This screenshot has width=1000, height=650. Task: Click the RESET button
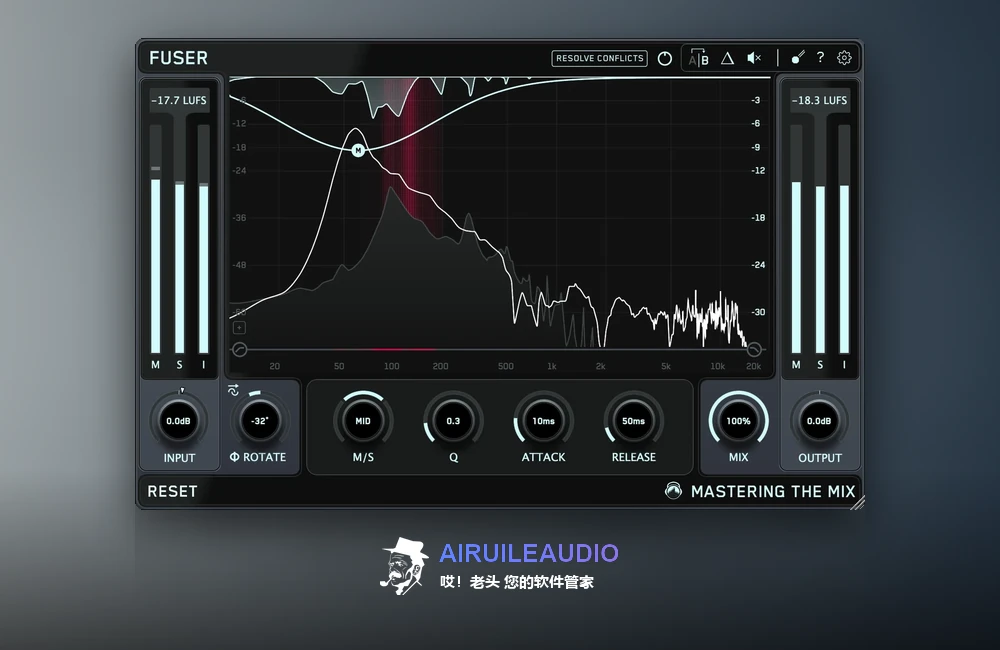coord(172,491)
